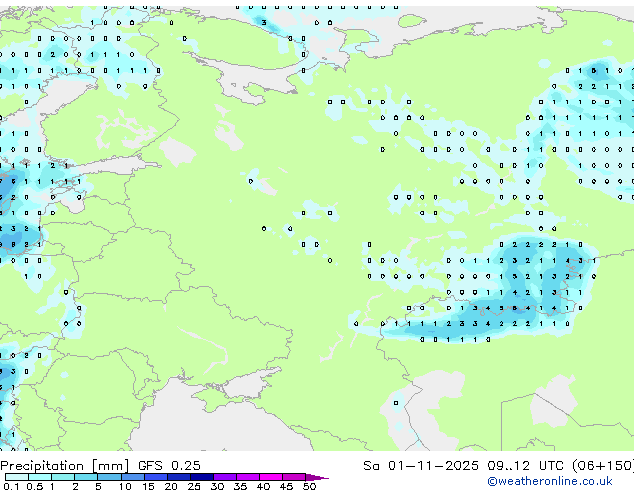Pick the 5–10 mm legend swatch
The width and height of the screenshot is (634, 490).
point(109,477)
